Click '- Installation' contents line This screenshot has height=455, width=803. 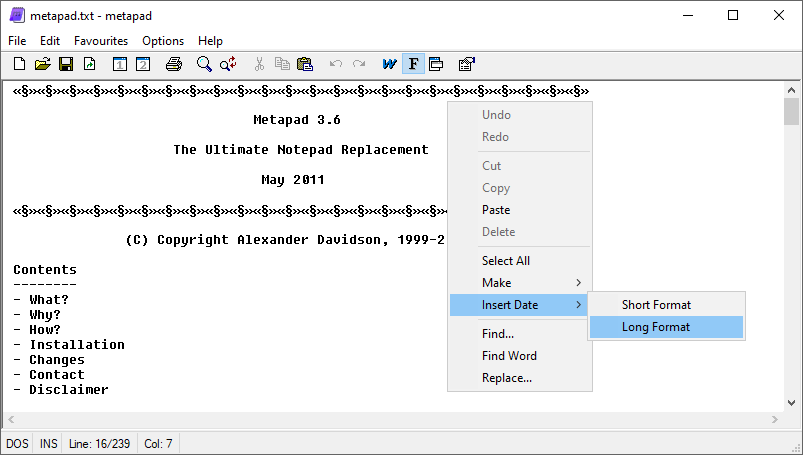pyautogui.click(x=69, y=345)
